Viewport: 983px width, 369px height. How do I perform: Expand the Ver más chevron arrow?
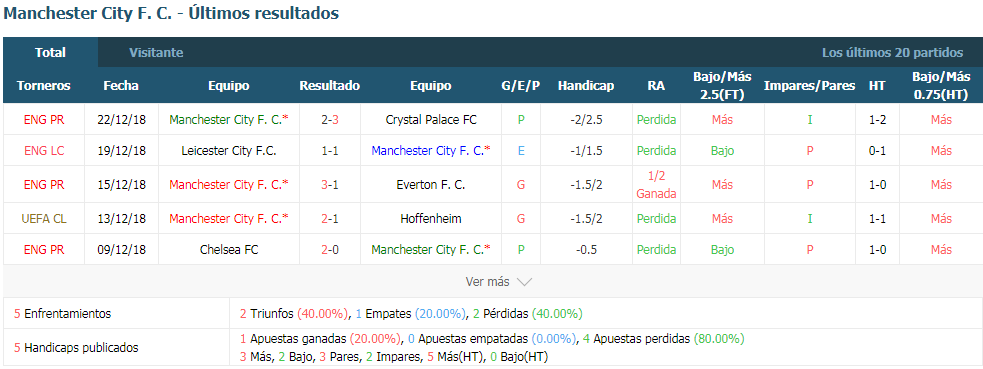pyautogui.click(x=523, y=283)
